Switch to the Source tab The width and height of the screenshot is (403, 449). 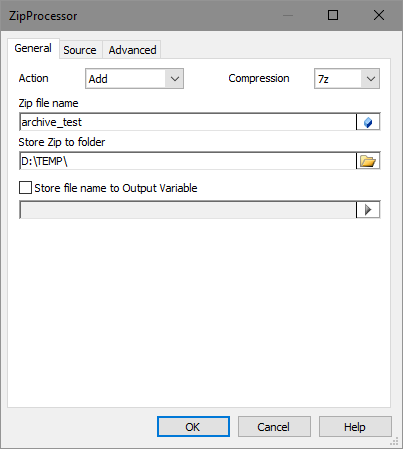click(80, 50)
